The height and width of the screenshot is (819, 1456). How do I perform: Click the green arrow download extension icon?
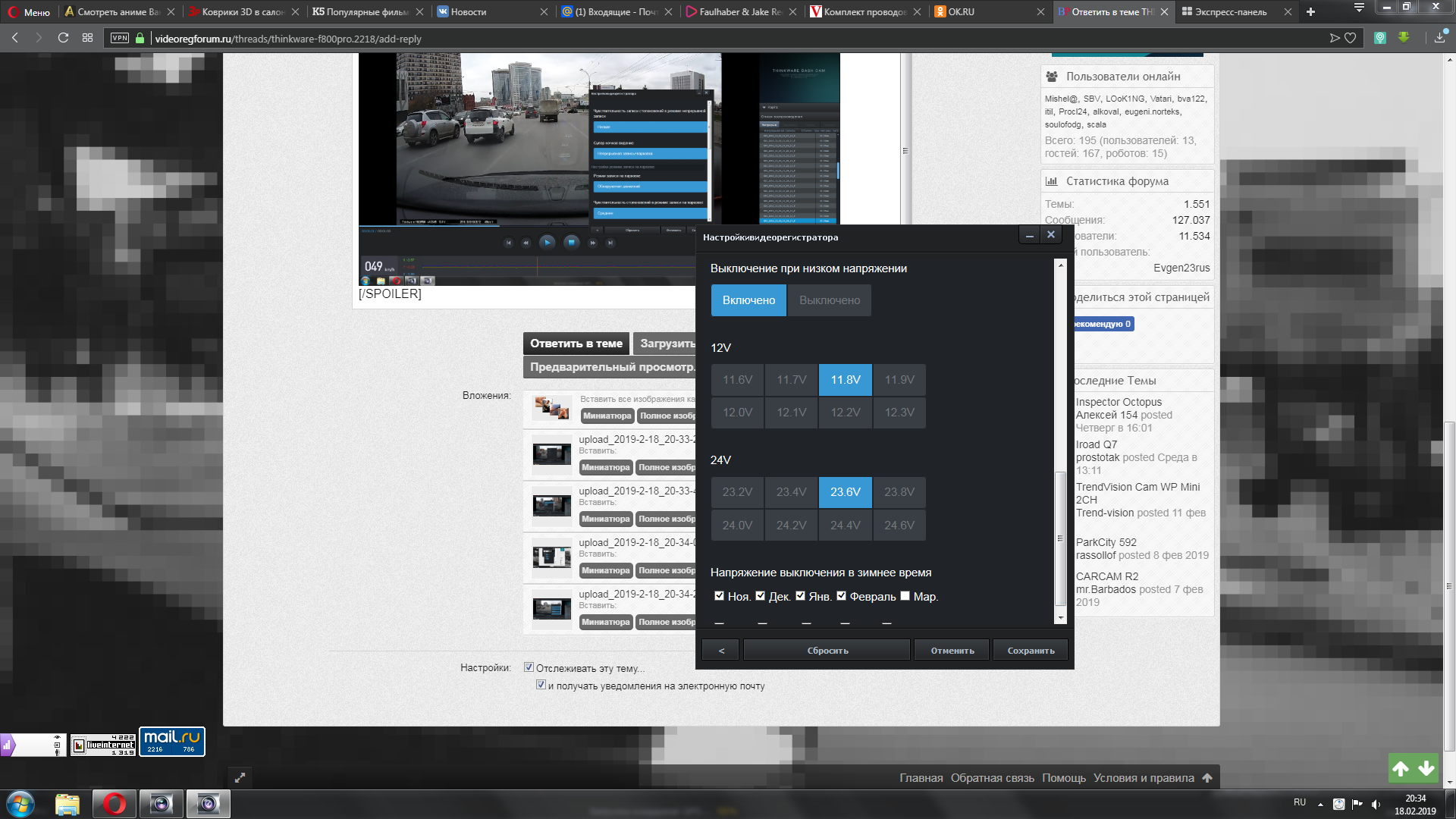pos(1404,38)
